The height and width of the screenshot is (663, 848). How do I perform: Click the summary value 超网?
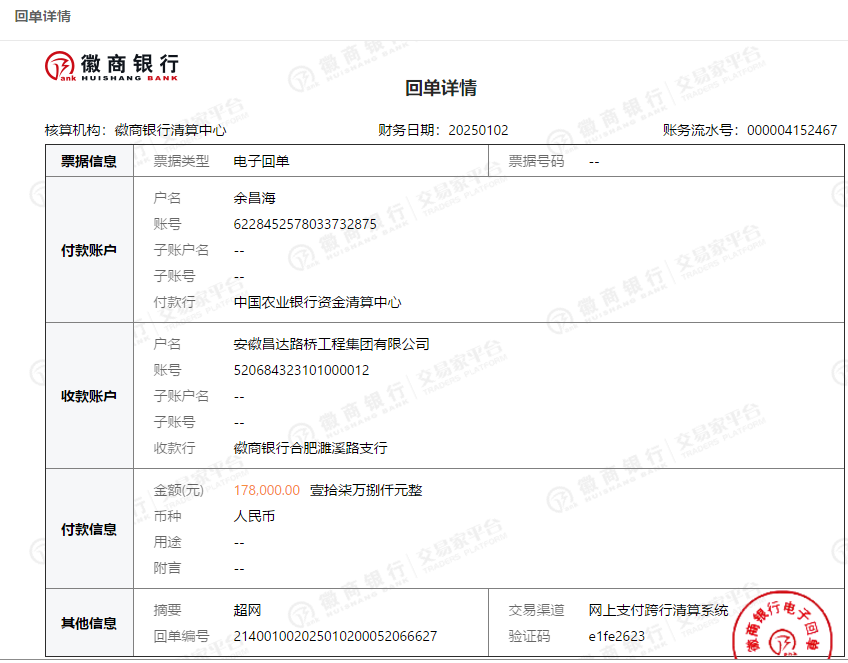point(247,610)
